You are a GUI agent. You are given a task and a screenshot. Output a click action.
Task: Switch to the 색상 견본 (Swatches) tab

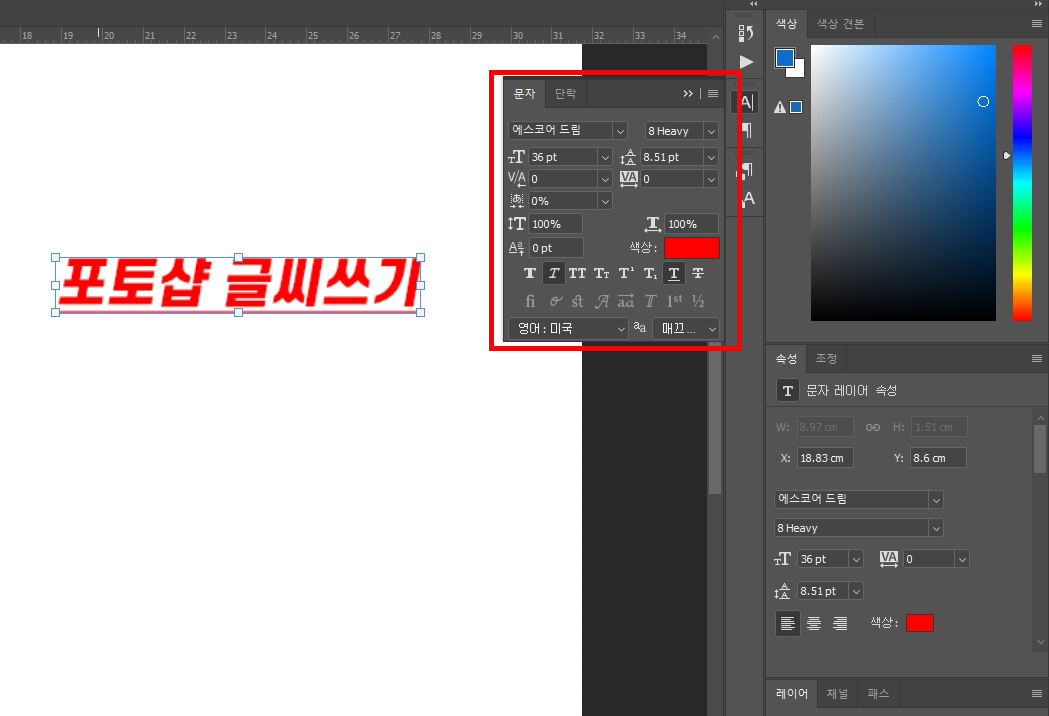point(840,24)
